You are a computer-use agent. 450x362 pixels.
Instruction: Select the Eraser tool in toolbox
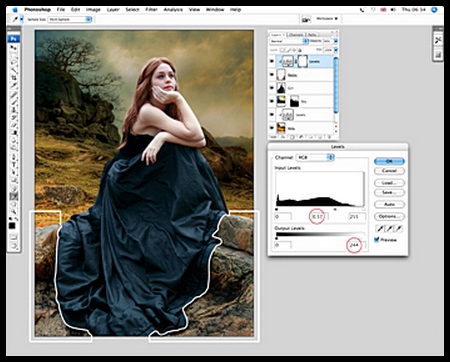tap(14, 124)
